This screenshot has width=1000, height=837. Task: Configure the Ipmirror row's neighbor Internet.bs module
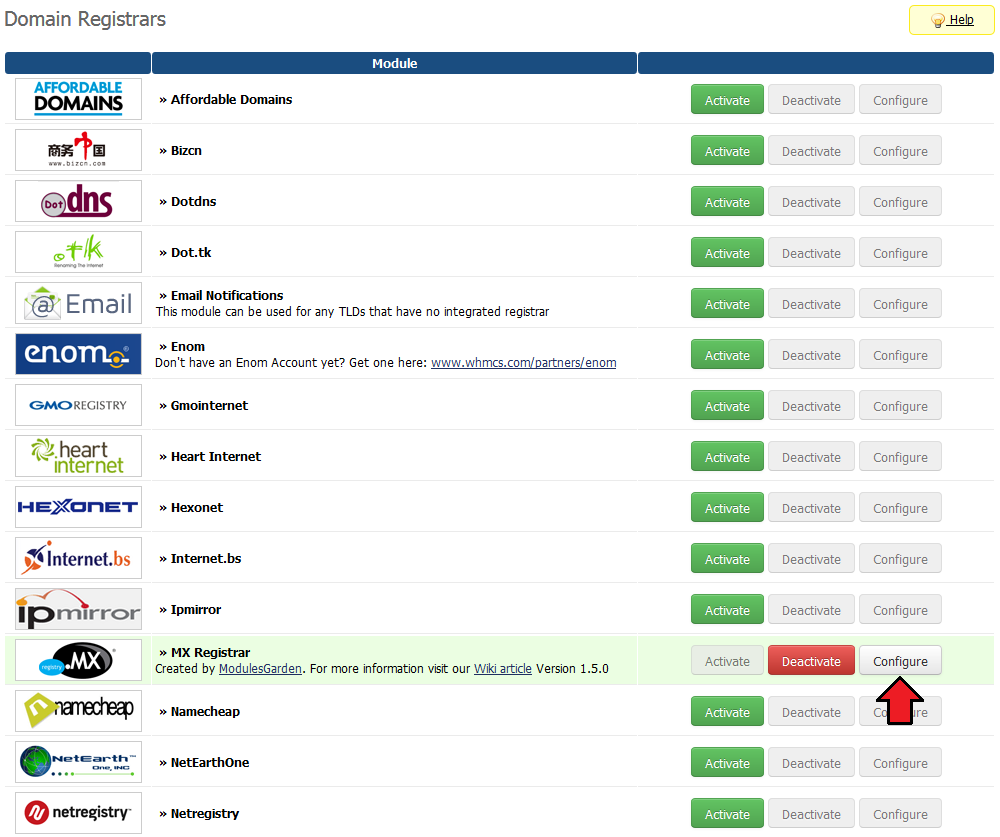900,559
